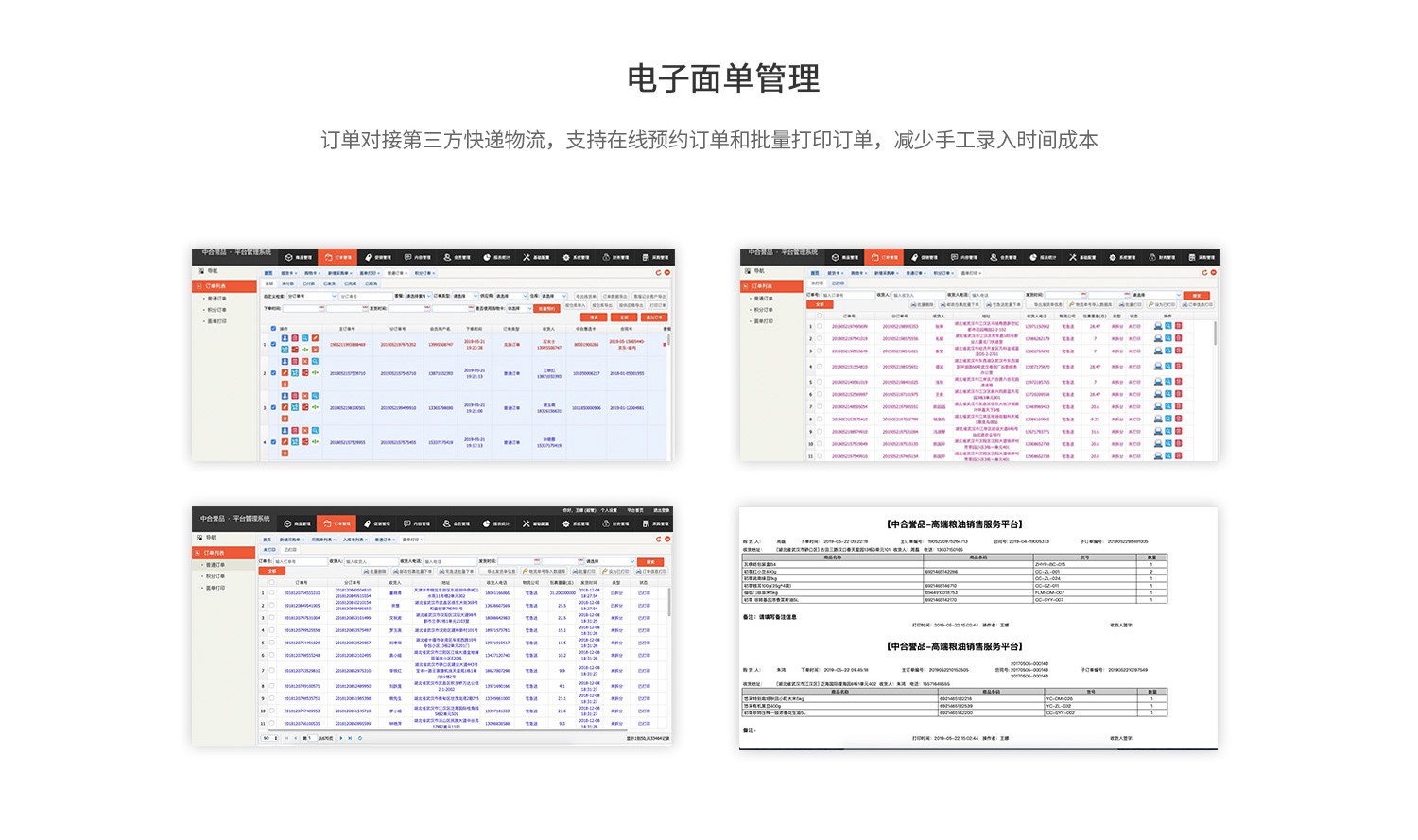This screenshot has height=840, width=1418.
Task: Open 自定义检索 dropdown in top-left screenshot
Action: click(312, 296)
